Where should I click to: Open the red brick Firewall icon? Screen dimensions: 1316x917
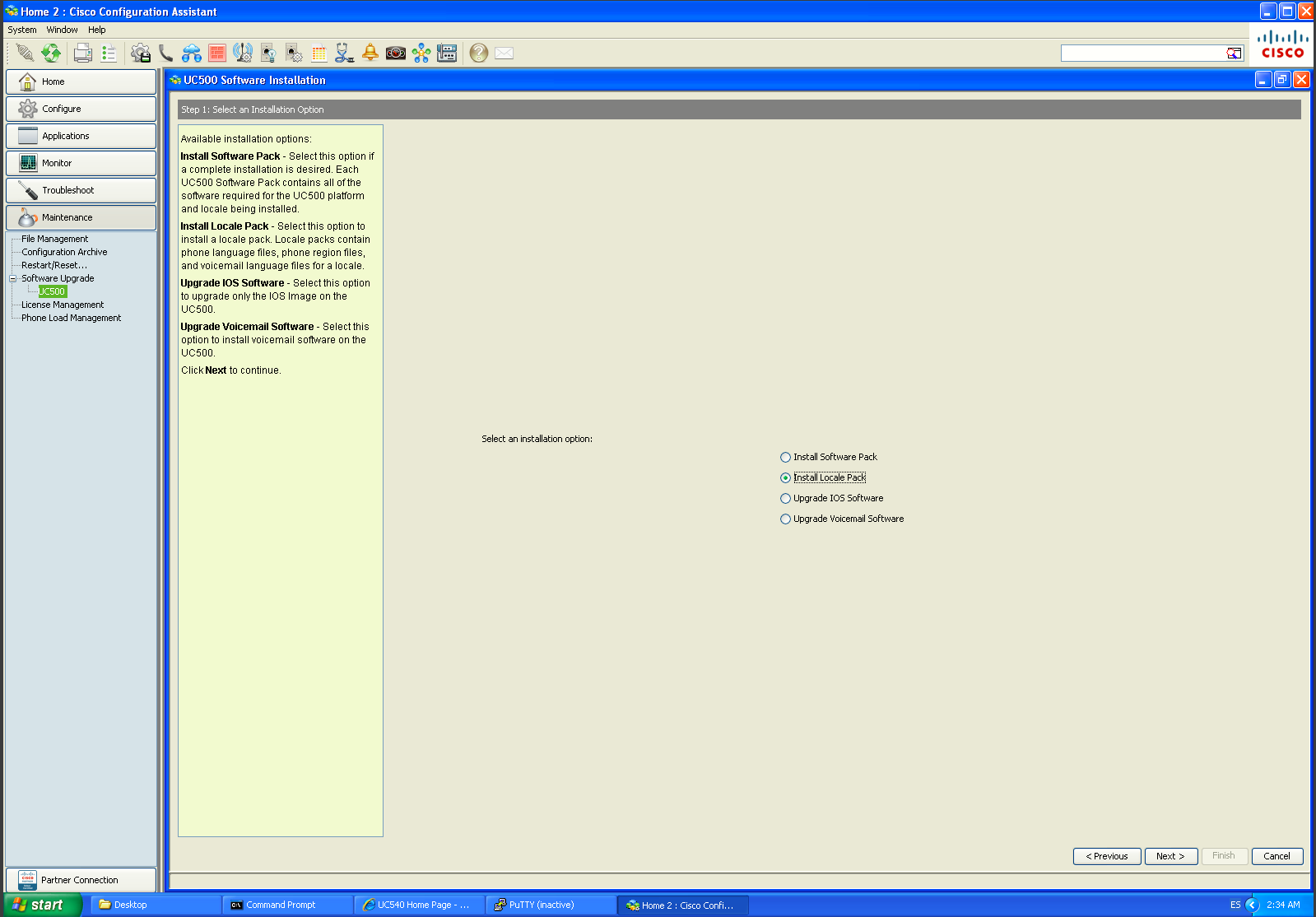pyautogui.click(x=217, y=53)
